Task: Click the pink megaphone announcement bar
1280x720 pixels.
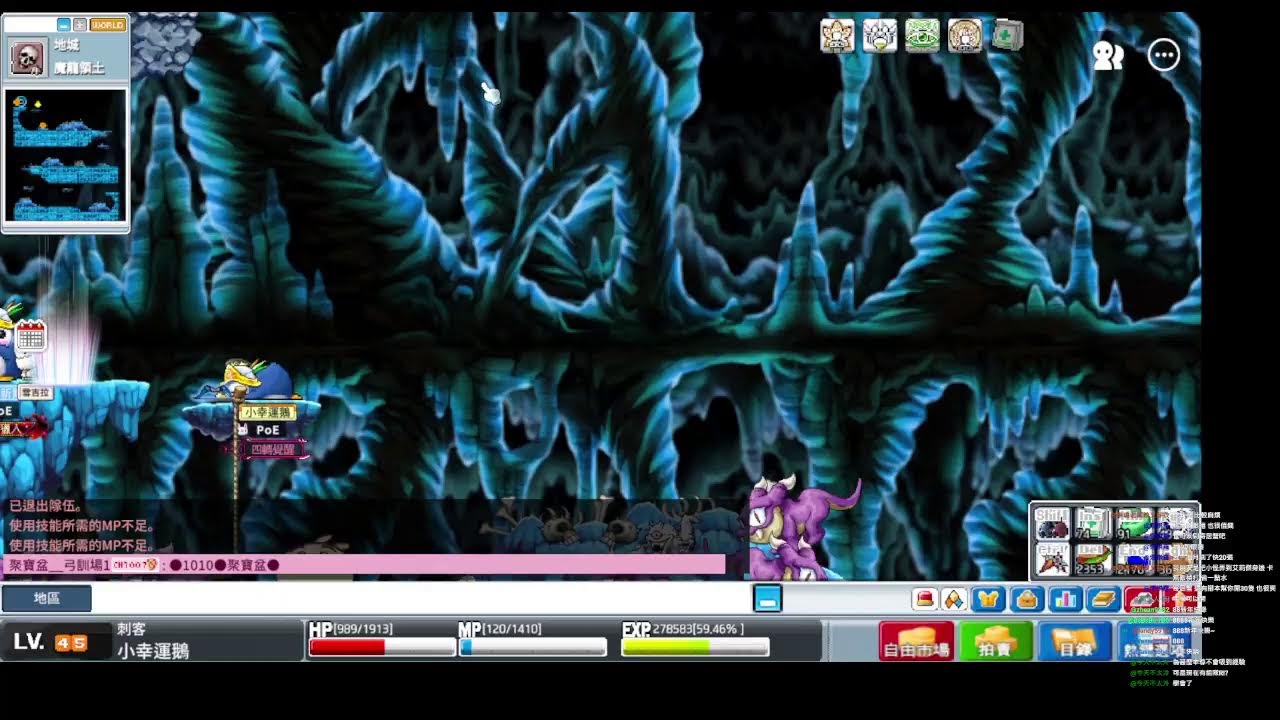Action: (x=364, y=565)
